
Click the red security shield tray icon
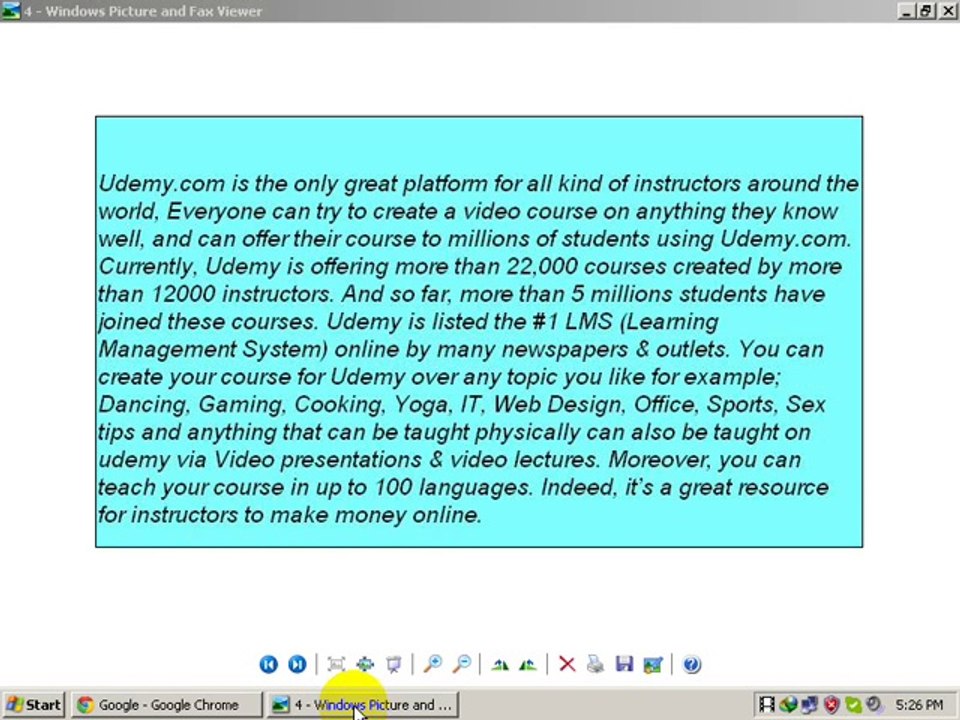(831, 705)
